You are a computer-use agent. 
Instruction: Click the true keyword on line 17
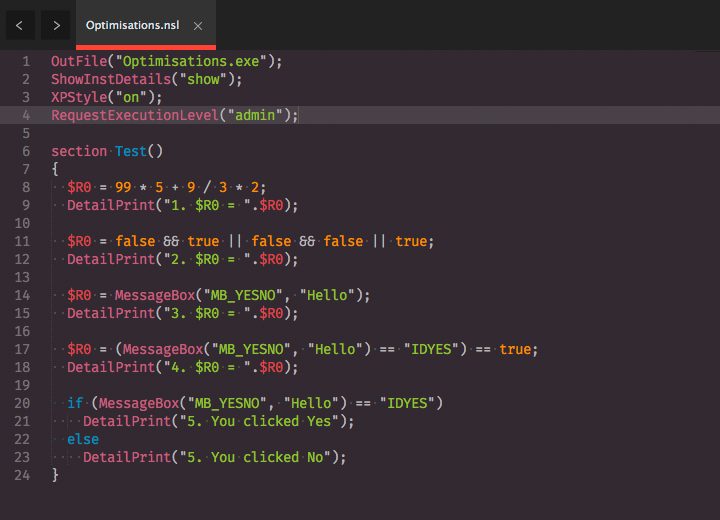coord(515,349)
